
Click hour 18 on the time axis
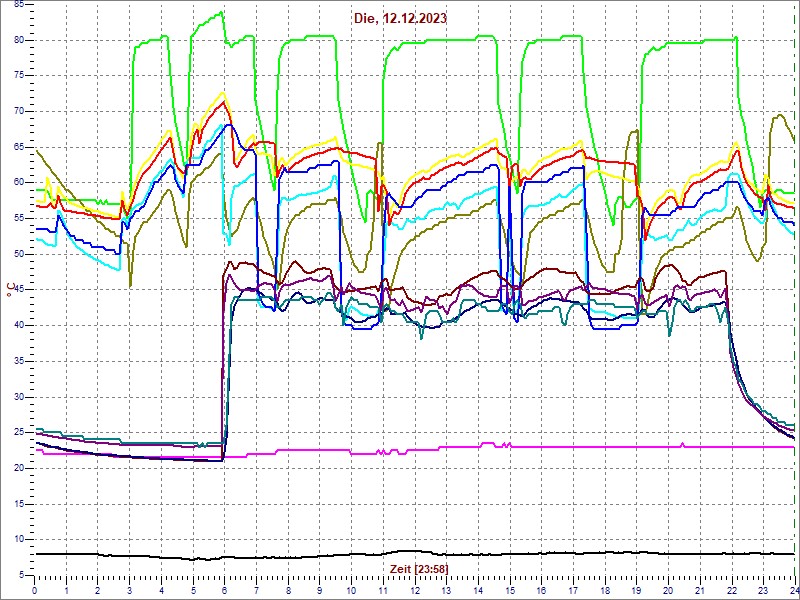click(606, 588)
